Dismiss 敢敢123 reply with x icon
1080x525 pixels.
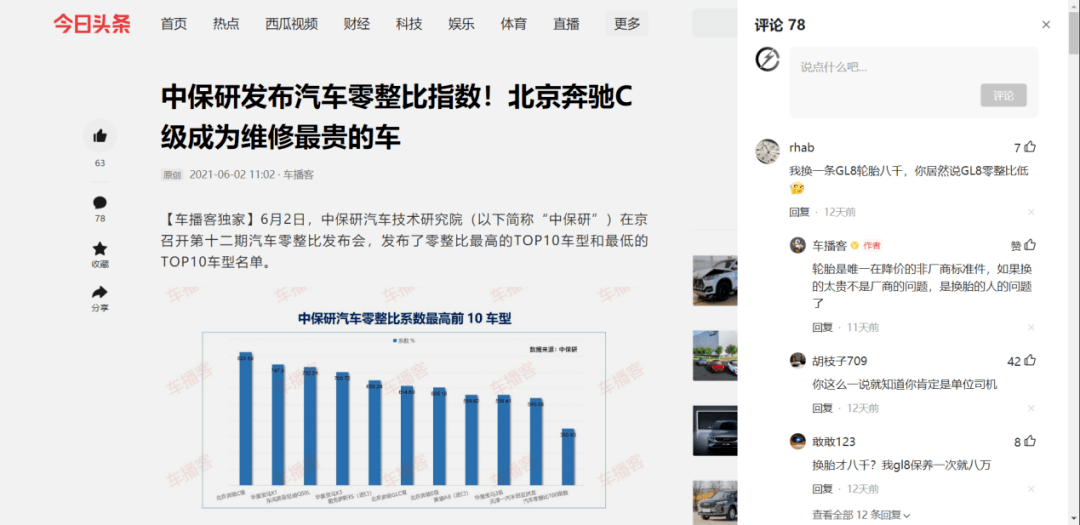(x=1031, y=489)
